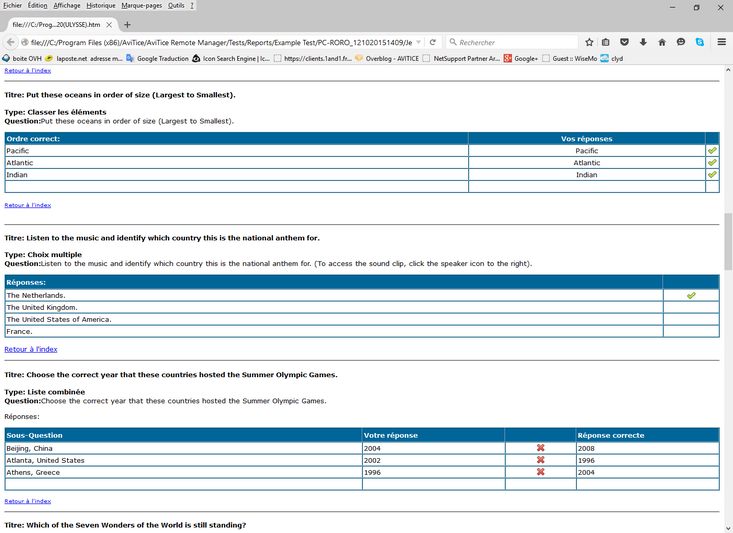Open laposte.net bookmark

coord(84,58)
